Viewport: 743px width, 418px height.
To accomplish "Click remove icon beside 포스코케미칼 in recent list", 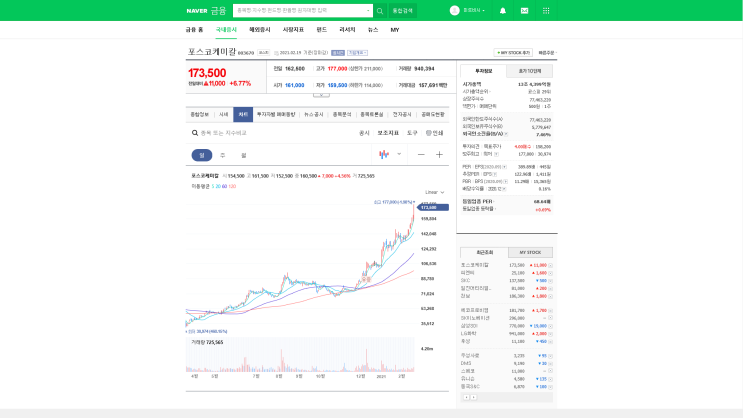I will click(x=551, y=265).
